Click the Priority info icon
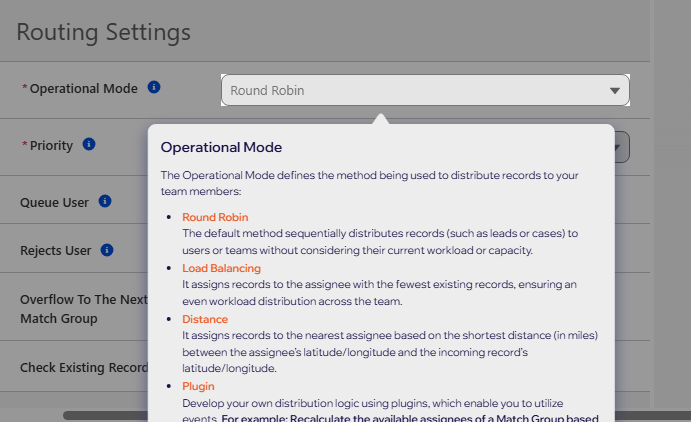Viewport: 691px width, 422px height. tap(89, 144)
